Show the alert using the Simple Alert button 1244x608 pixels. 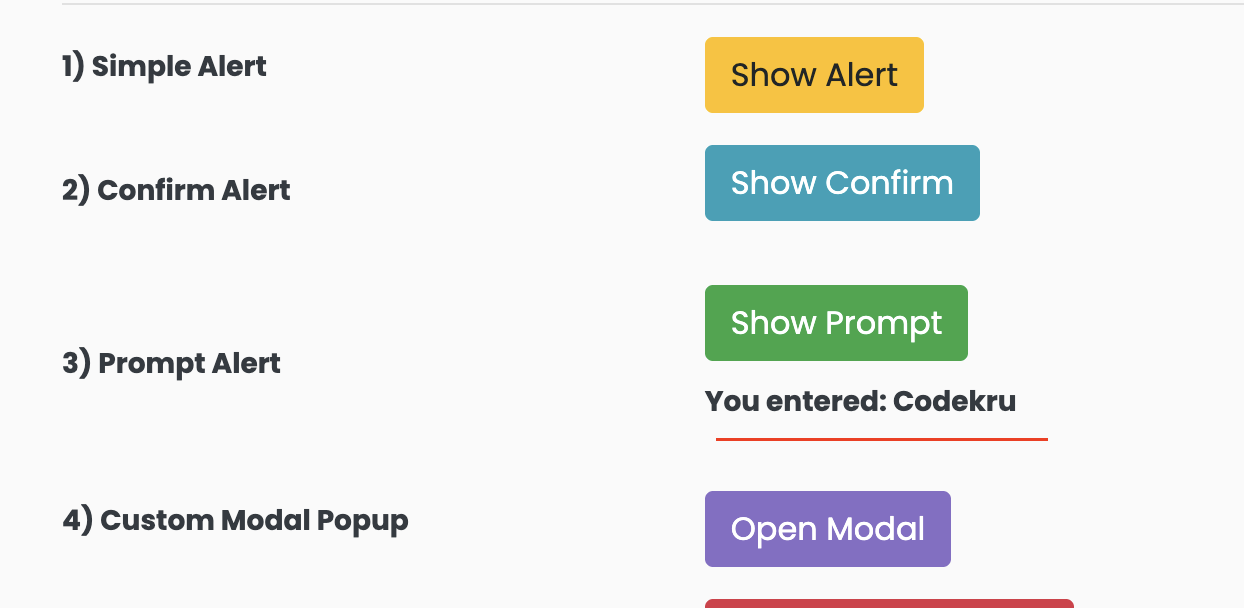pos(814,74)
